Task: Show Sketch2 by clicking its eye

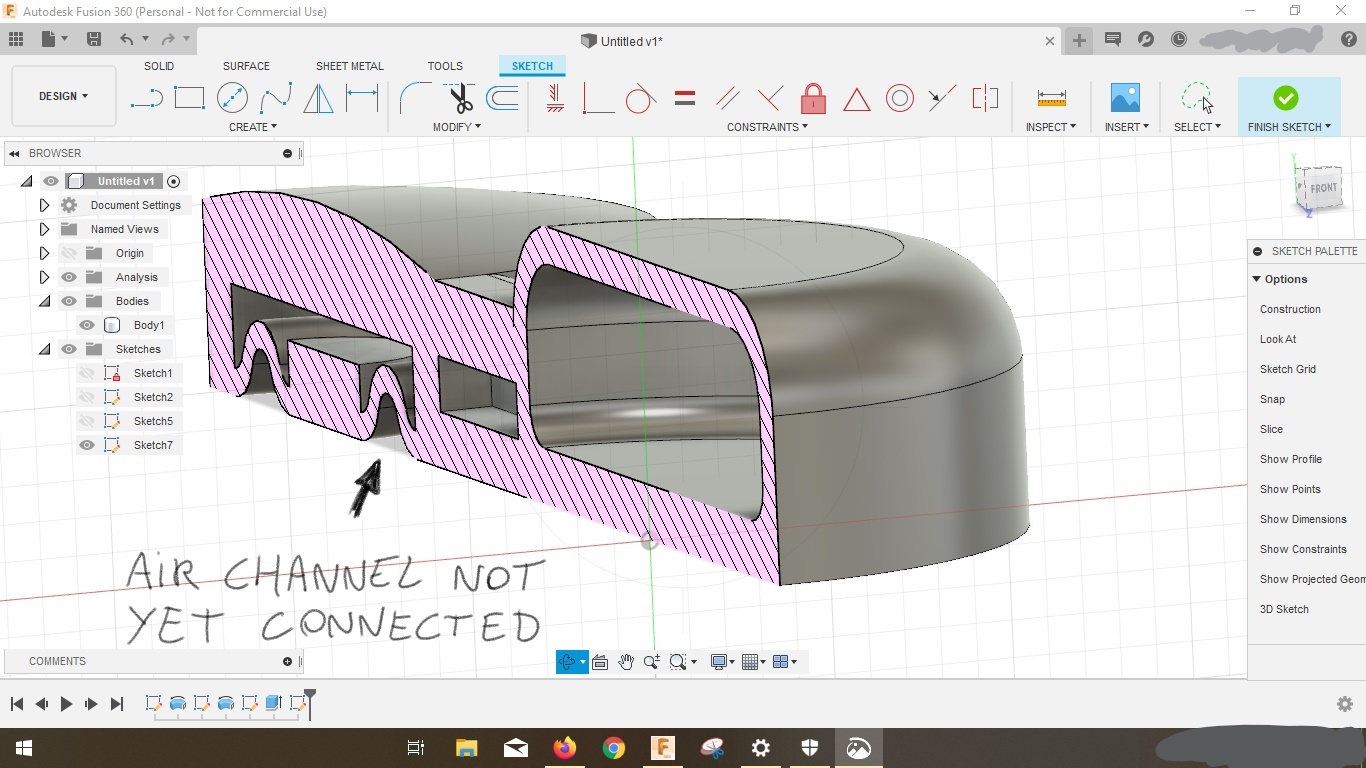Action: pyautogui.click(x=87, y=397)
